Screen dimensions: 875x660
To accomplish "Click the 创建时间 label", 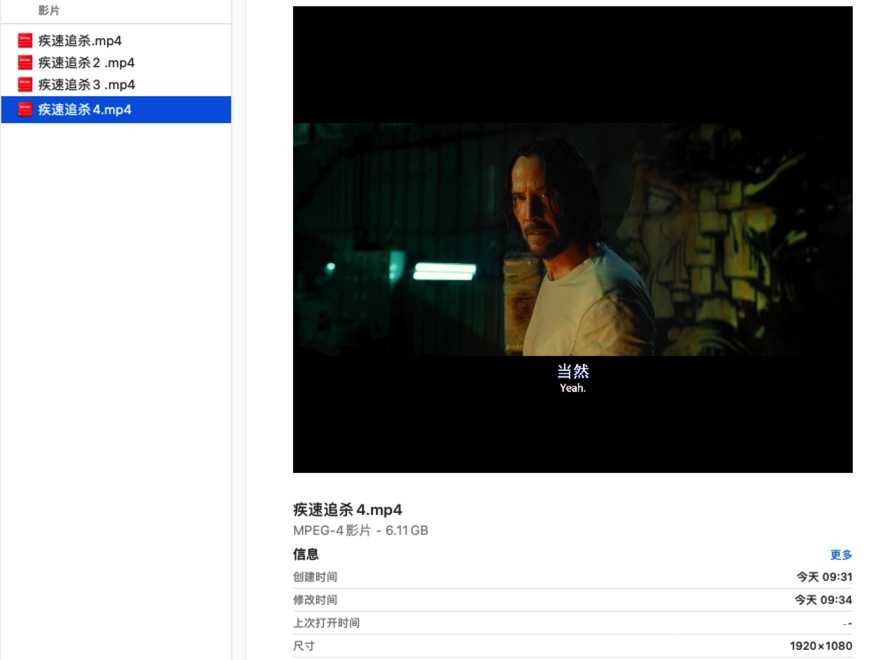I will [x=315, y=577].
